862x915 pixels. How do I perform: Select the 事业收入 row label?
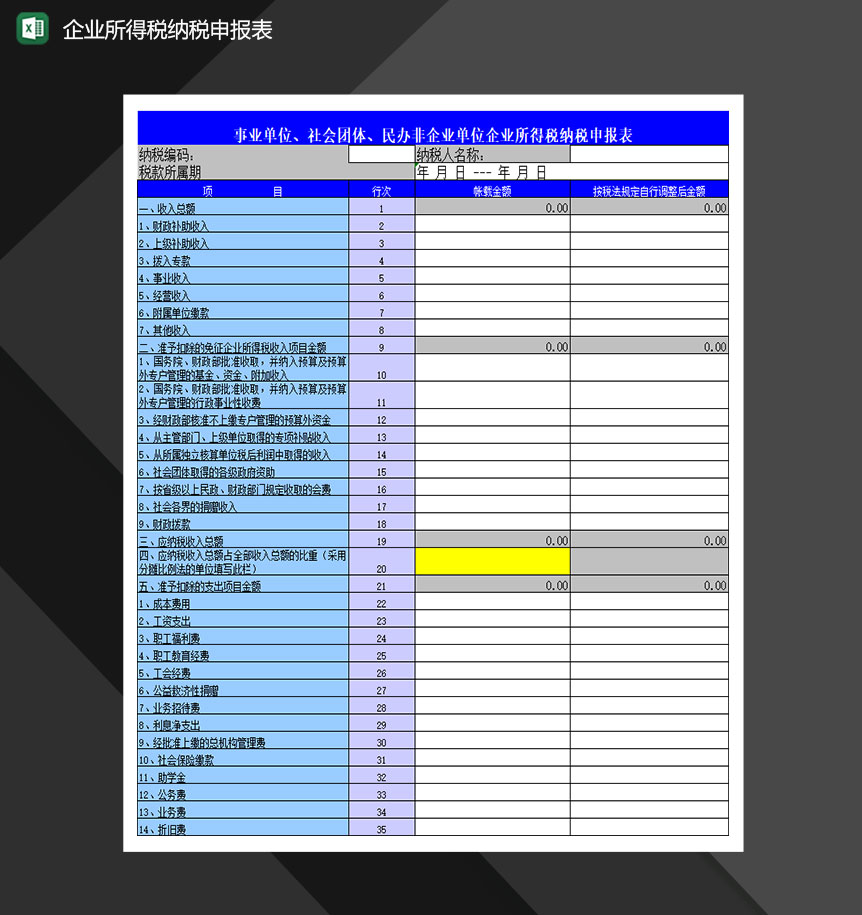click(x=170, y=277)
